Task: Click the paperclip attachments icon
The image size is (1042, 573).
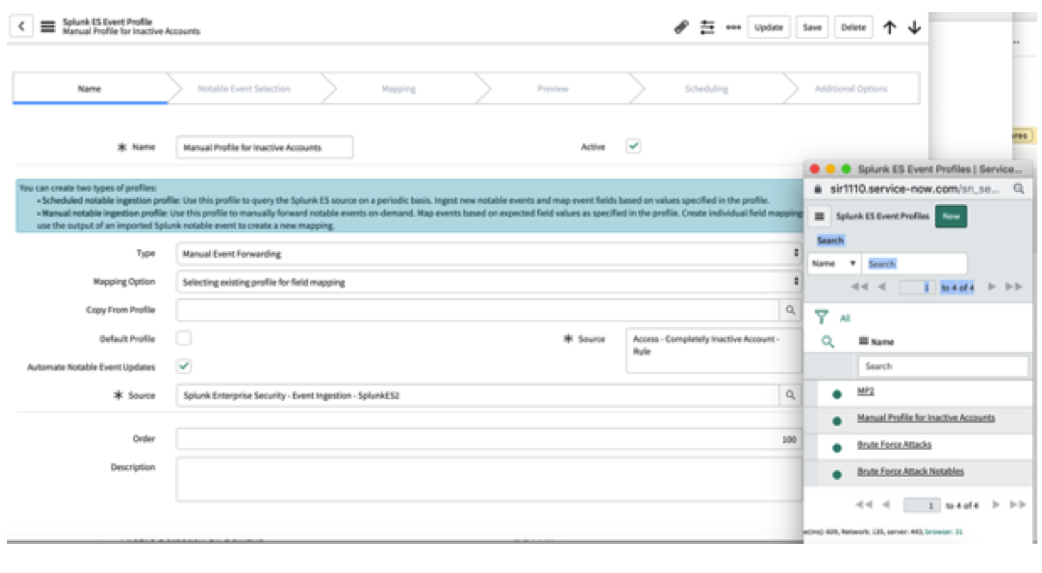Action: 681,27
